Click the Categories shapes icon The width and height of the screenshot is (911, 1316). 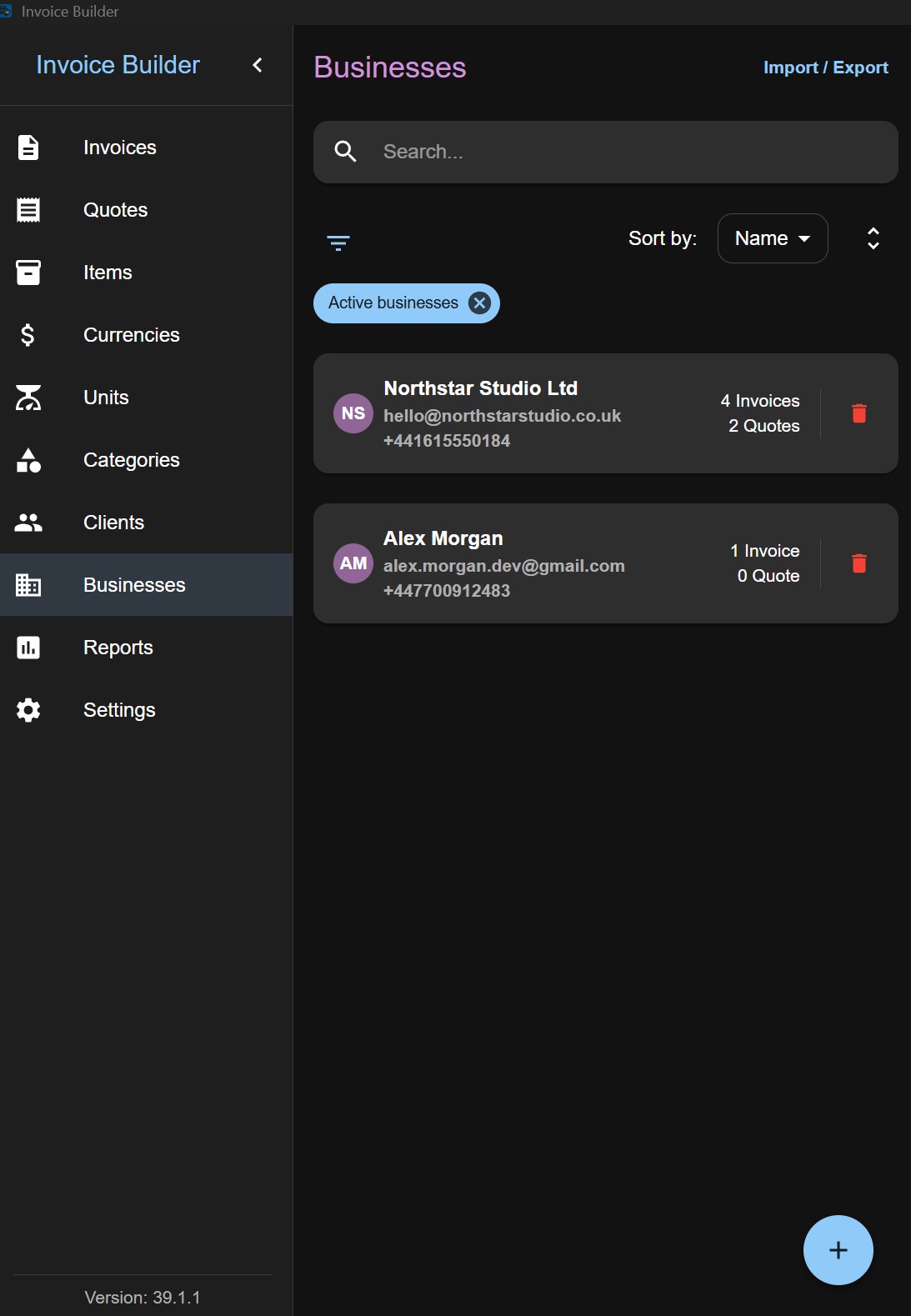[28, 460]
